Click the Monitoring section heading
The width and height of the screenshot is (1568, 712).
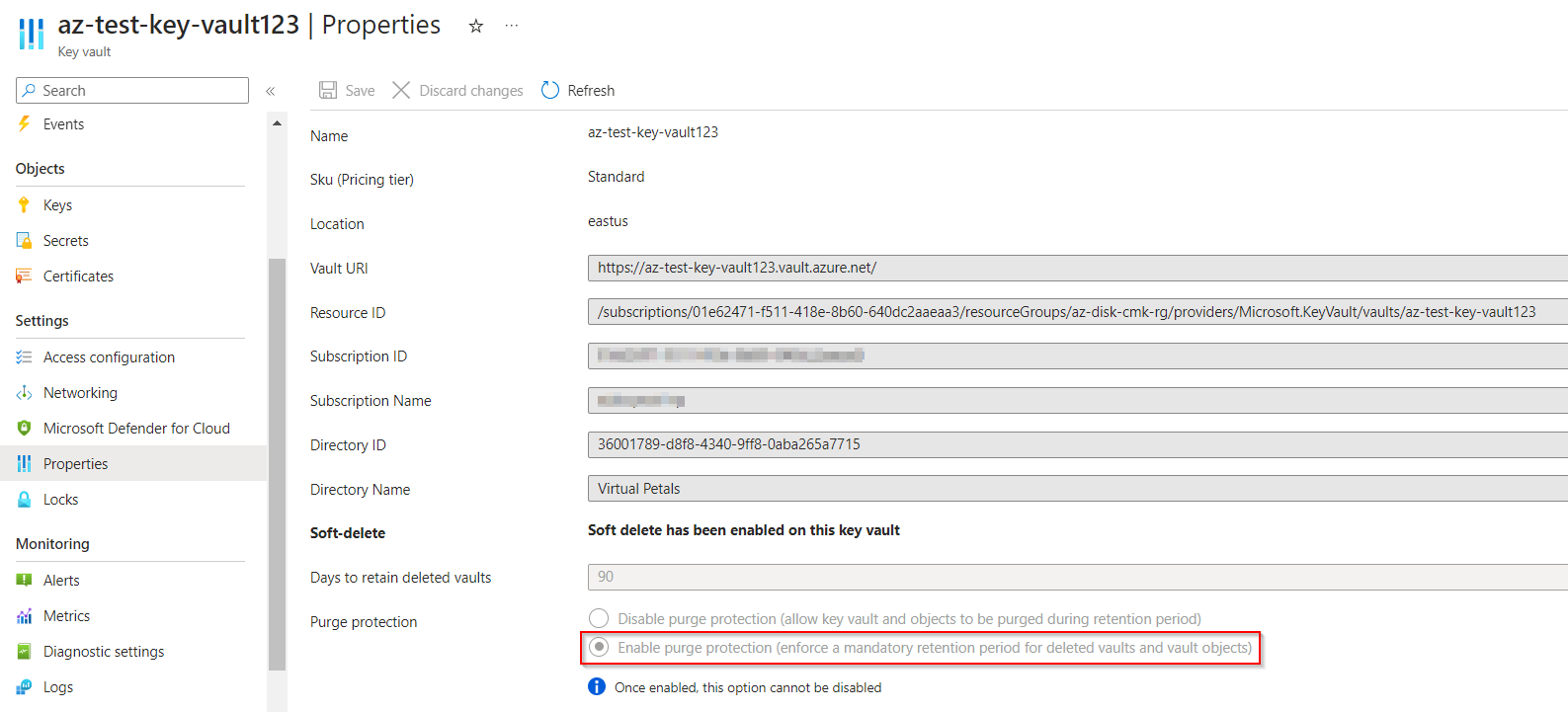point(52,544)
